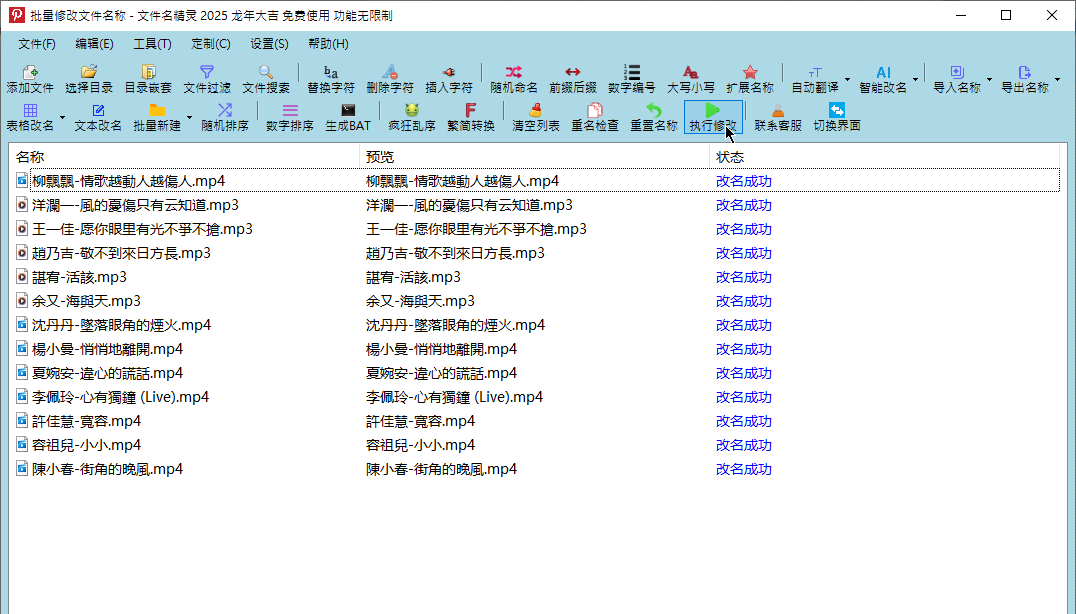
Task: Click preview cell 陳小春-街角的晚風.mp4
Action: pos(441,469)
